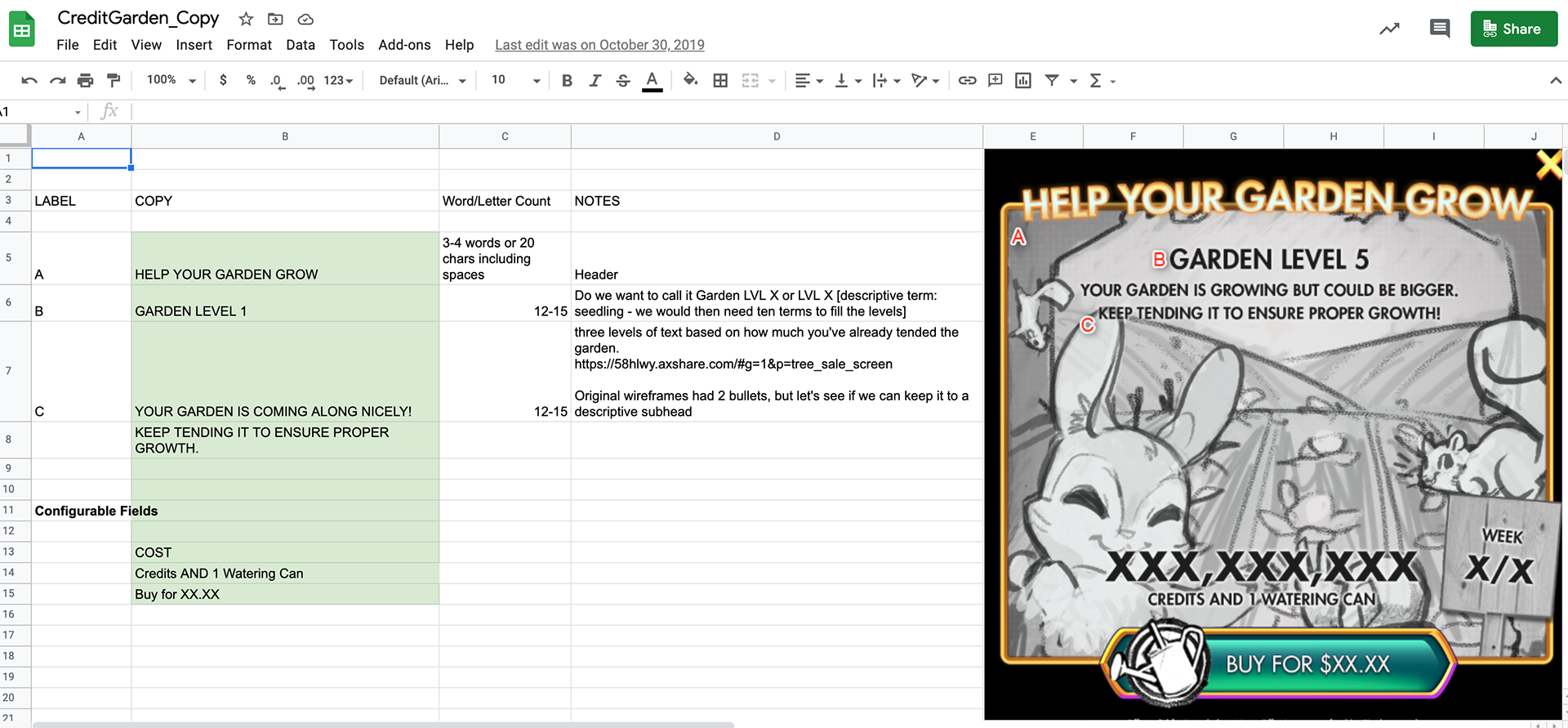This screenshot has height=728, width=1568.
Task: Open the text rotation dropdown
Action: (925, 80)
